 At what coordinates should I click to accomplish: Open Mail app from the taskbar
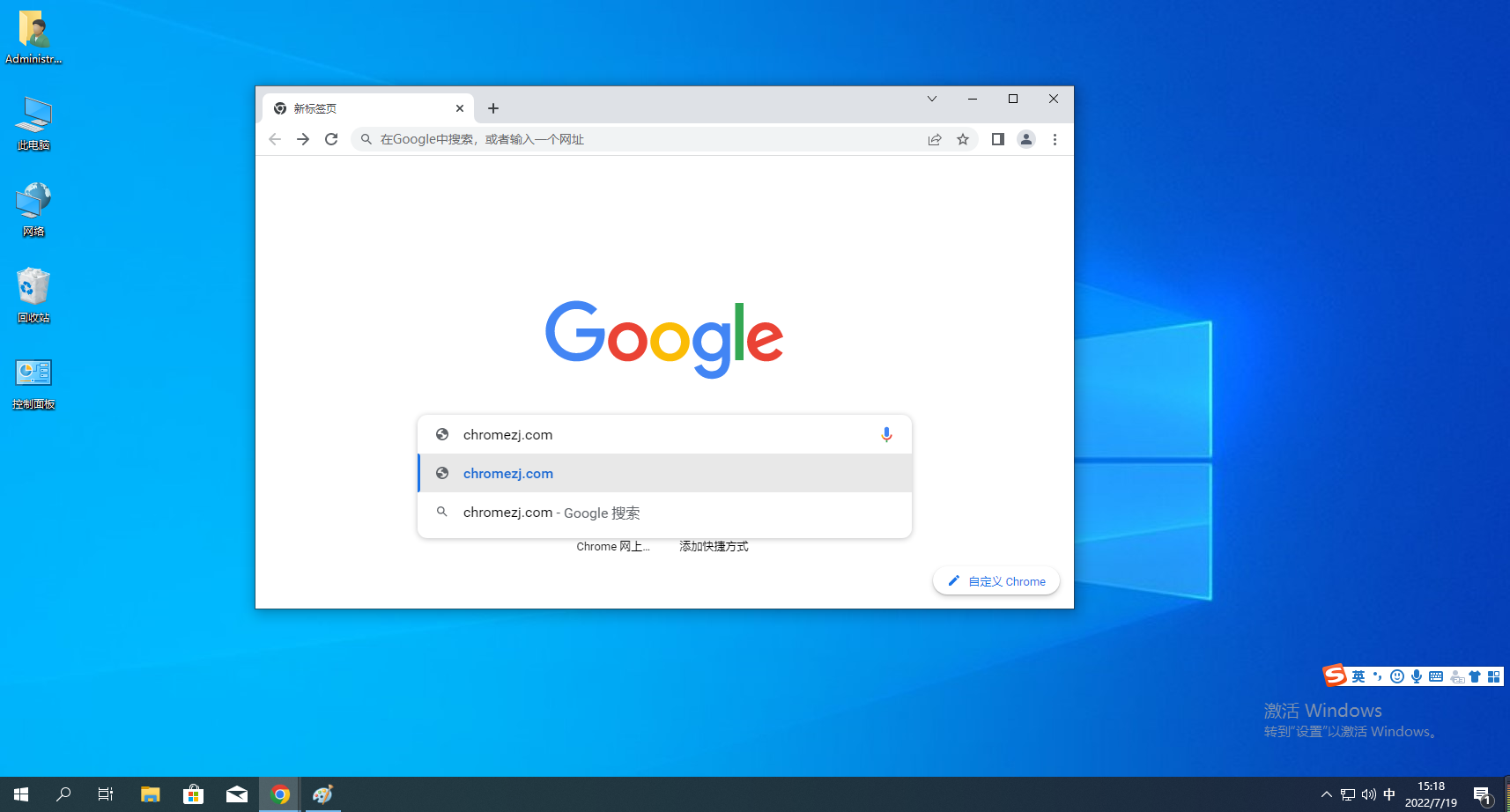pos(237,794)
